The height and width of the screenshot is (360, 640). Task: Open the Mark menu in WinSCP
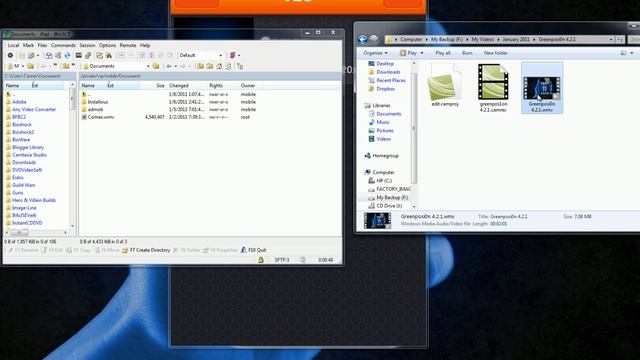click(29, 45)
